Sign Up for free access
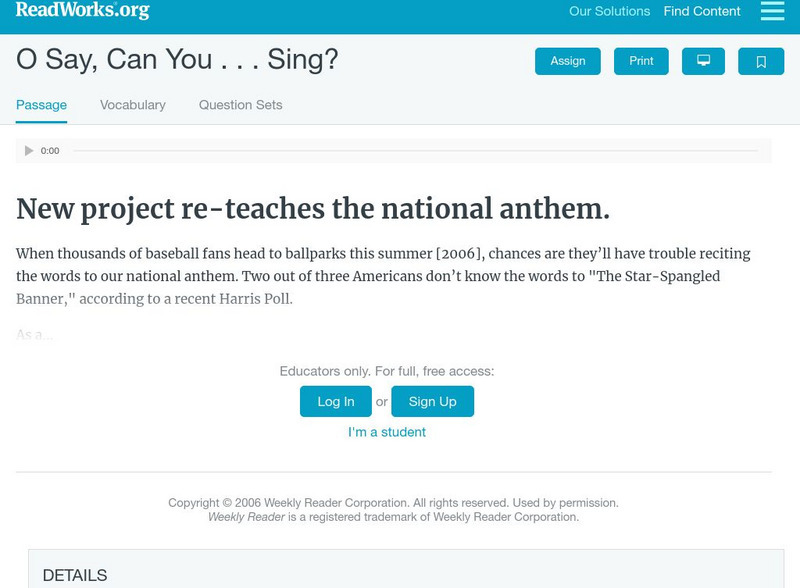The image size is (800, 588). point(434,401)
